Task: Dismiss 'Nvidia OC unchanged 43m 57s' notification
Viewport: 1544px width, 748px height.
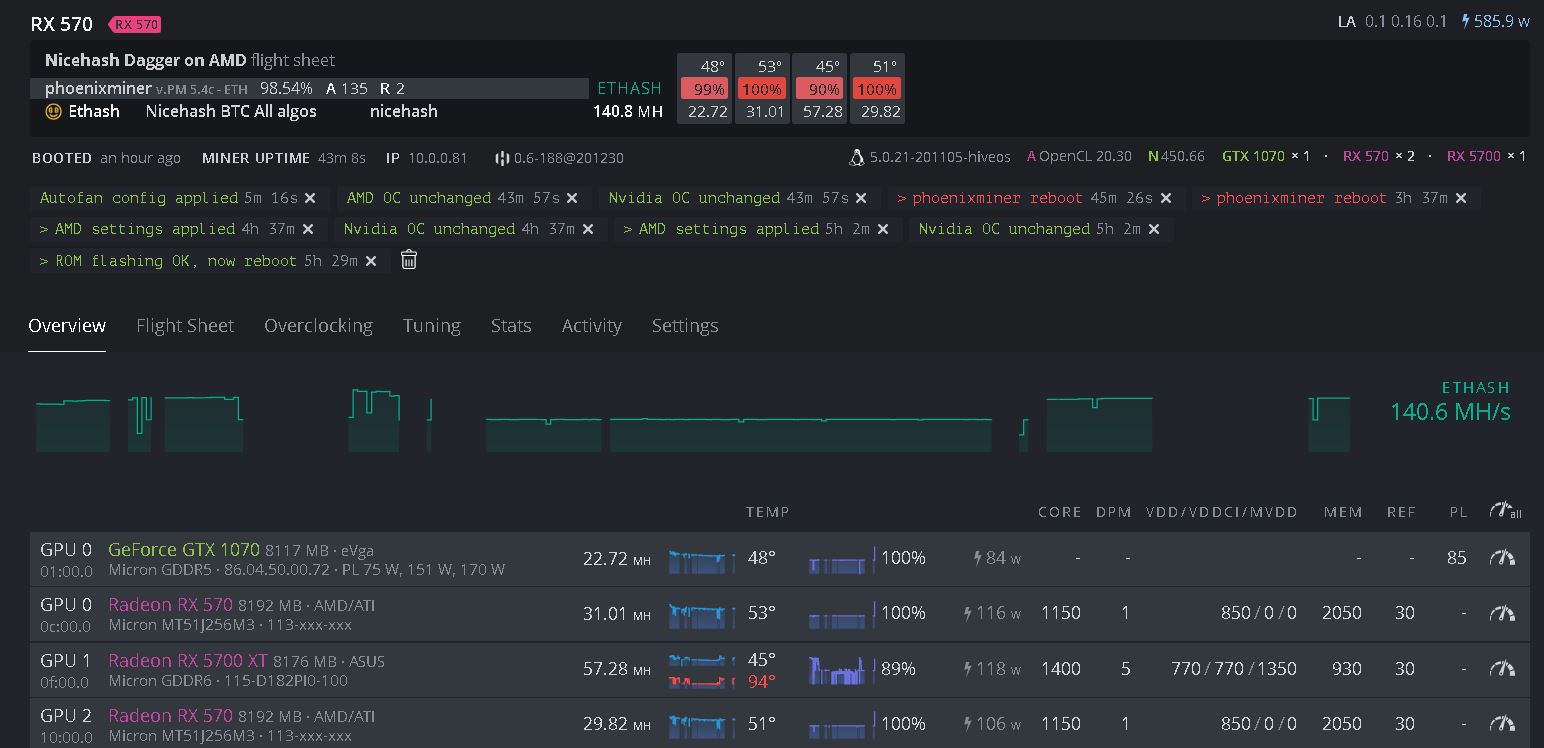Action: coord(861,199)
